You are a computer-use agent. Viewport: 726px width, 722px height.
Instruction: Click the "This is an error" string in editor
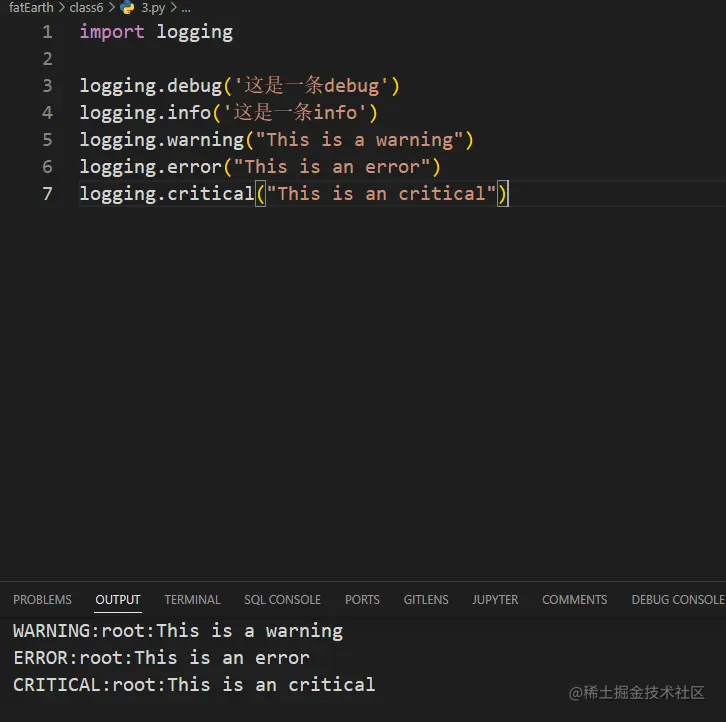pyautogui.click(x=332, y=167)
